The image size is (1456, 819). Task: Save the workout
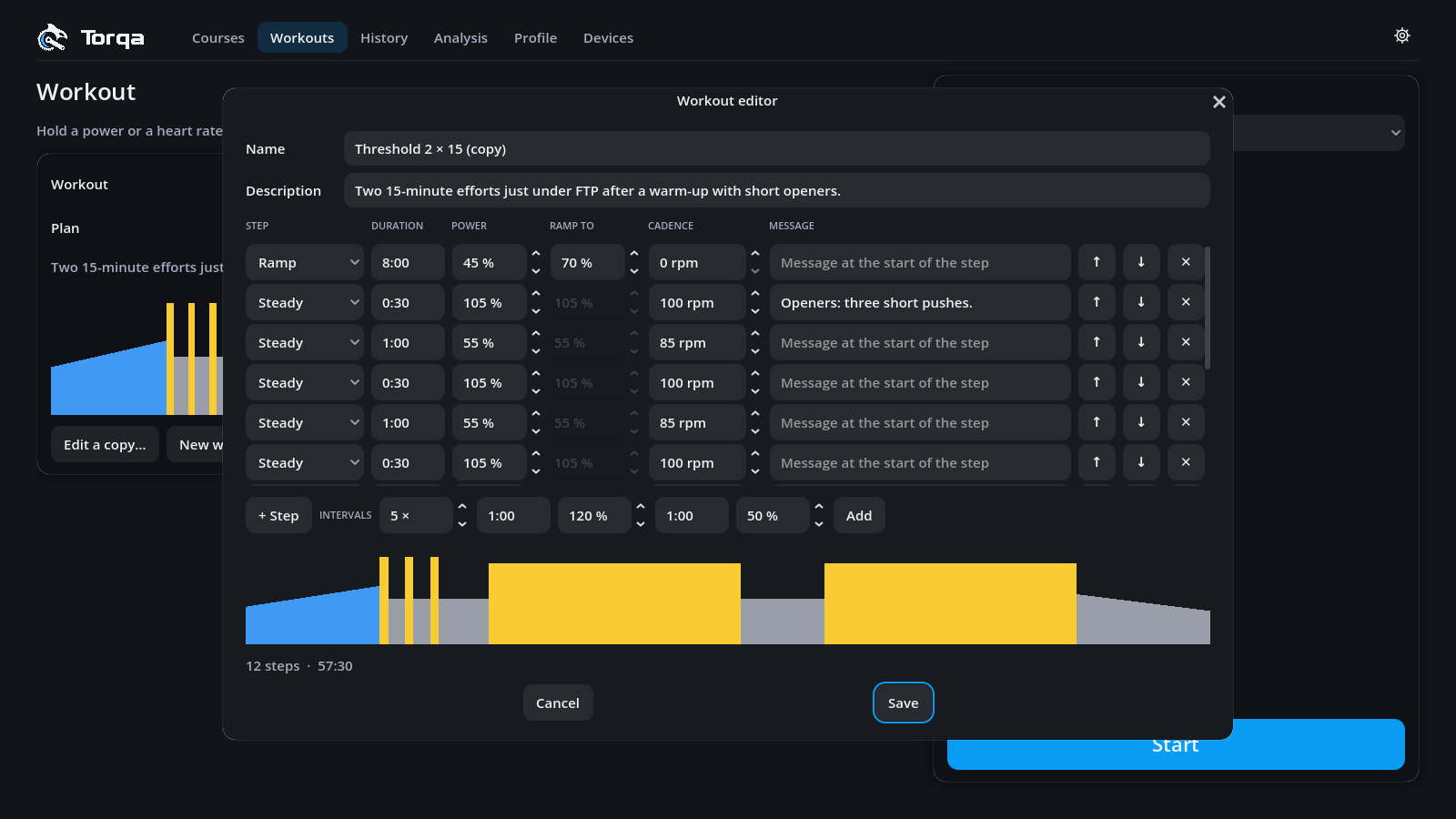point(904,703)
